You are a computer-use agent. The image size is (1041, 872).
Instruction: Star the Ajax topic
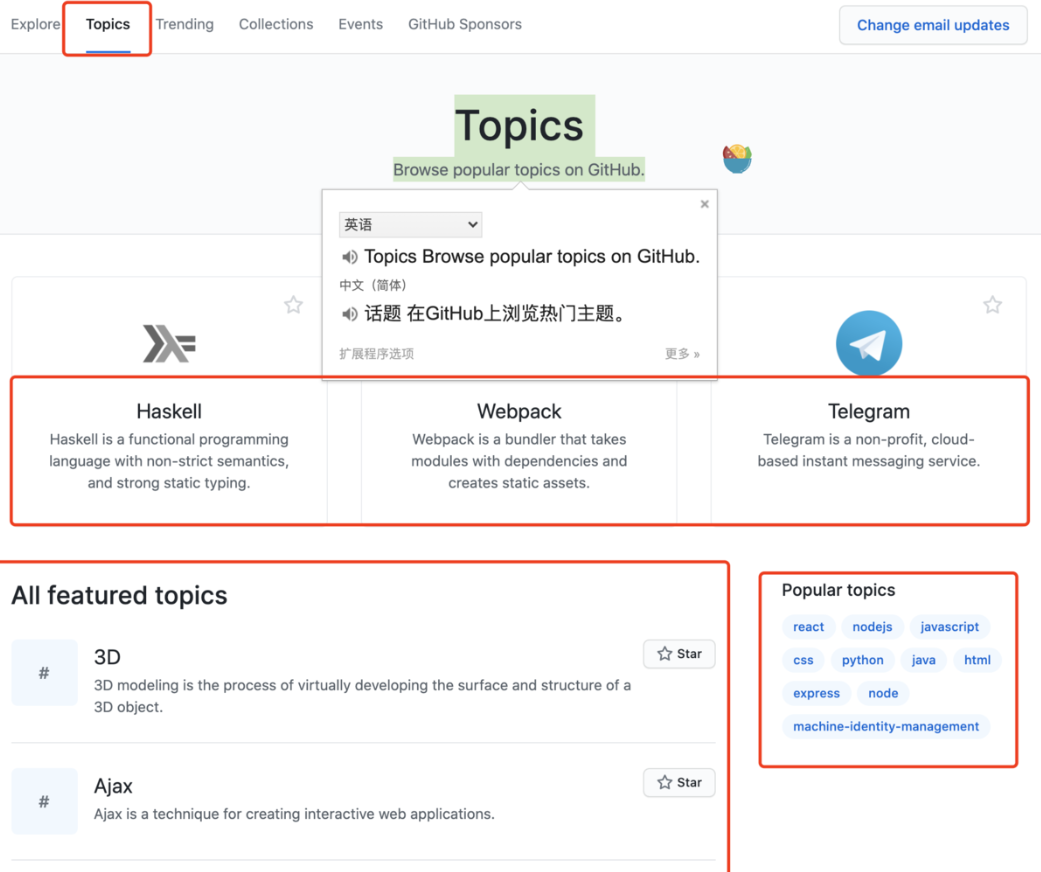[679, 783]
